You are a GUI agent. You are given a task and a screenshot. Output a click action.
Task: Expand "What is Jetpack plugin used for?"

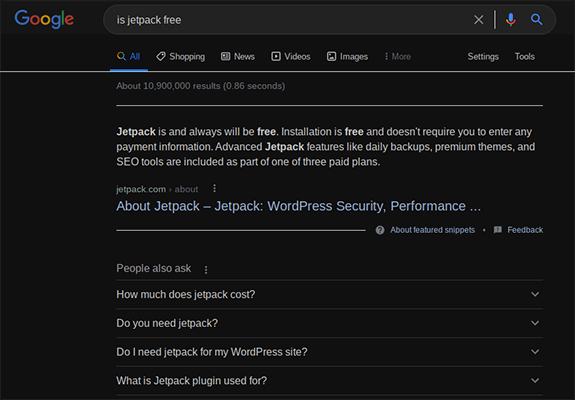point(329,381)
